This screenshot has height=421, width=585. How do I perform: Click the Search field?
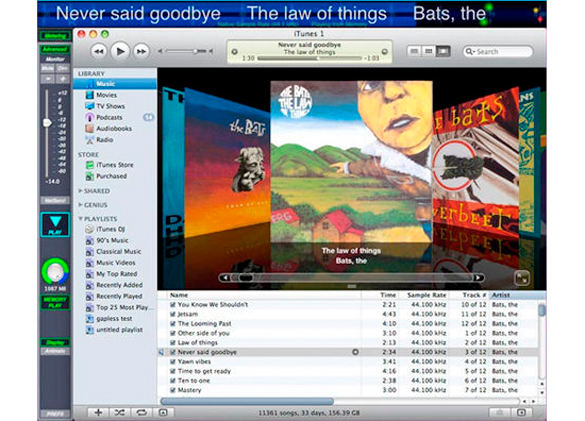[498, 52]
